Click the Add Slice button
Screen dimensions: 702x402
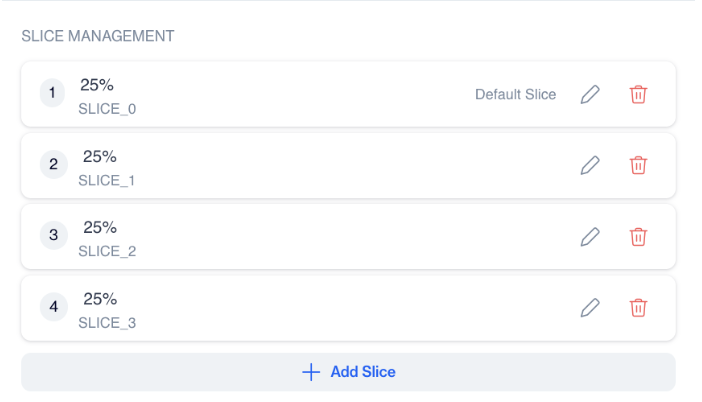(x=348, y=372)
